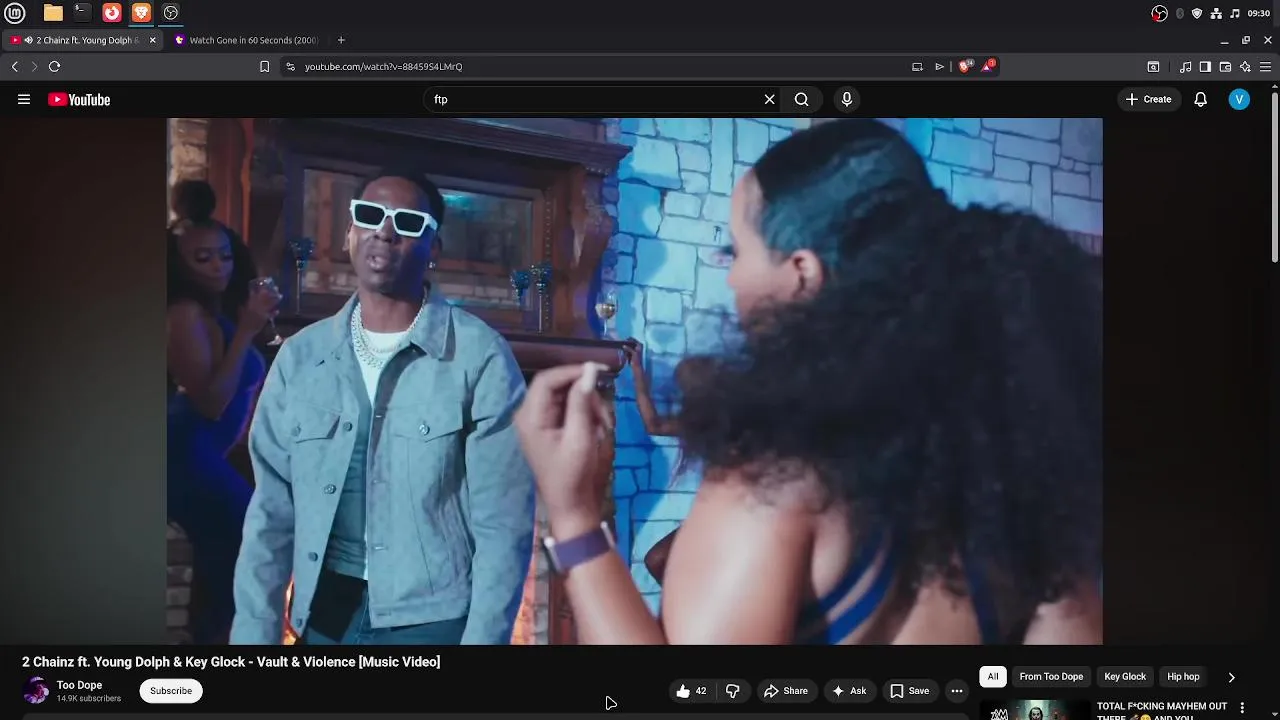The image size is (1280, 720).
Task: Close the 2 Chainz YouTube tab
Action: point(152,40)
